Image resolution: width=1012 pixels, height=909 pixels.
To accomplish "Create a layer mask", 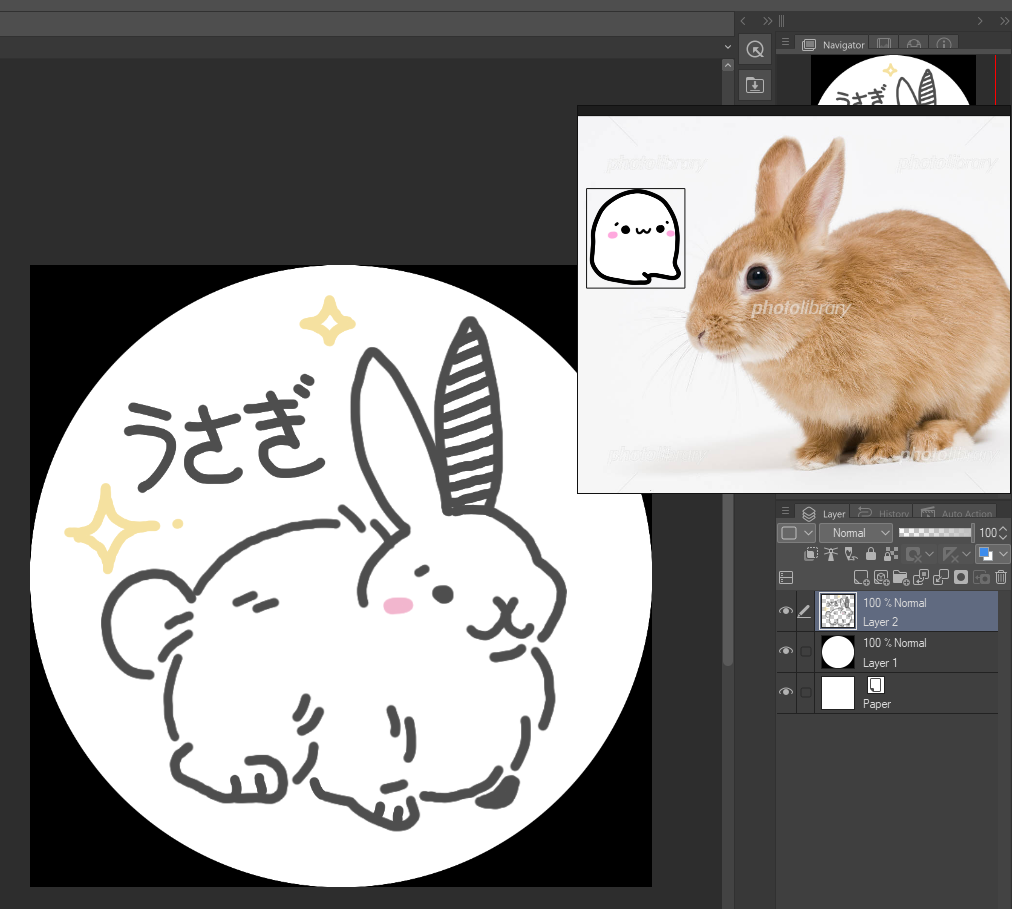I will 961,577.
